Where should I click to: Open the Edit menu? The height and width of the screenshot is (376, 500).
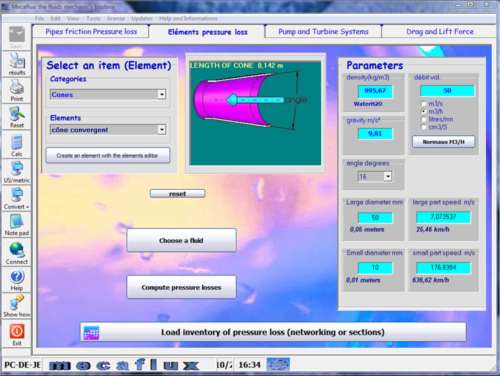(55, 18)
